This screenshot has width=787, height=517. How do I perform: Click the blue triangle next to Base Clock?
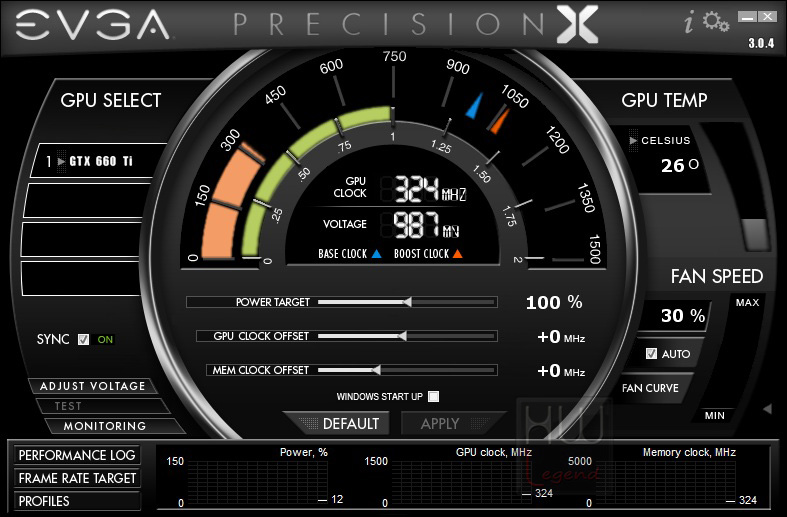click(376, 254)
